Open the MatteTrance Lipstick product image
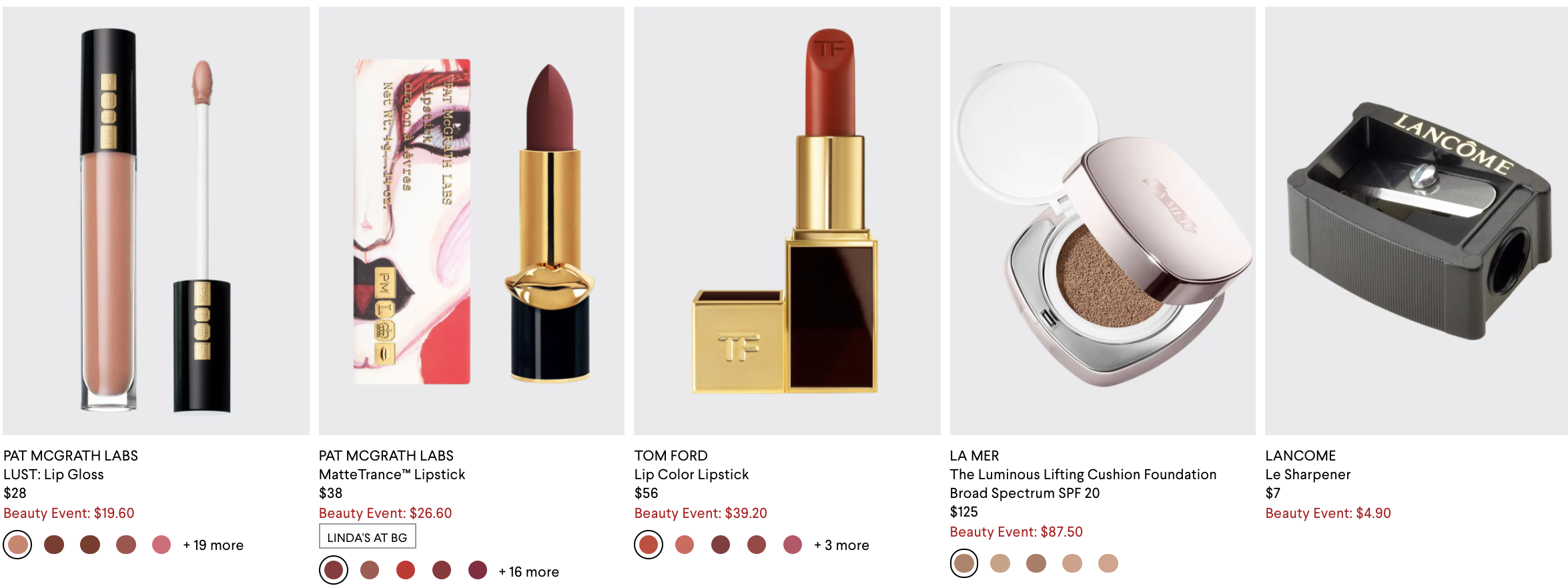 pyautogui.click(x=472, y=221)
